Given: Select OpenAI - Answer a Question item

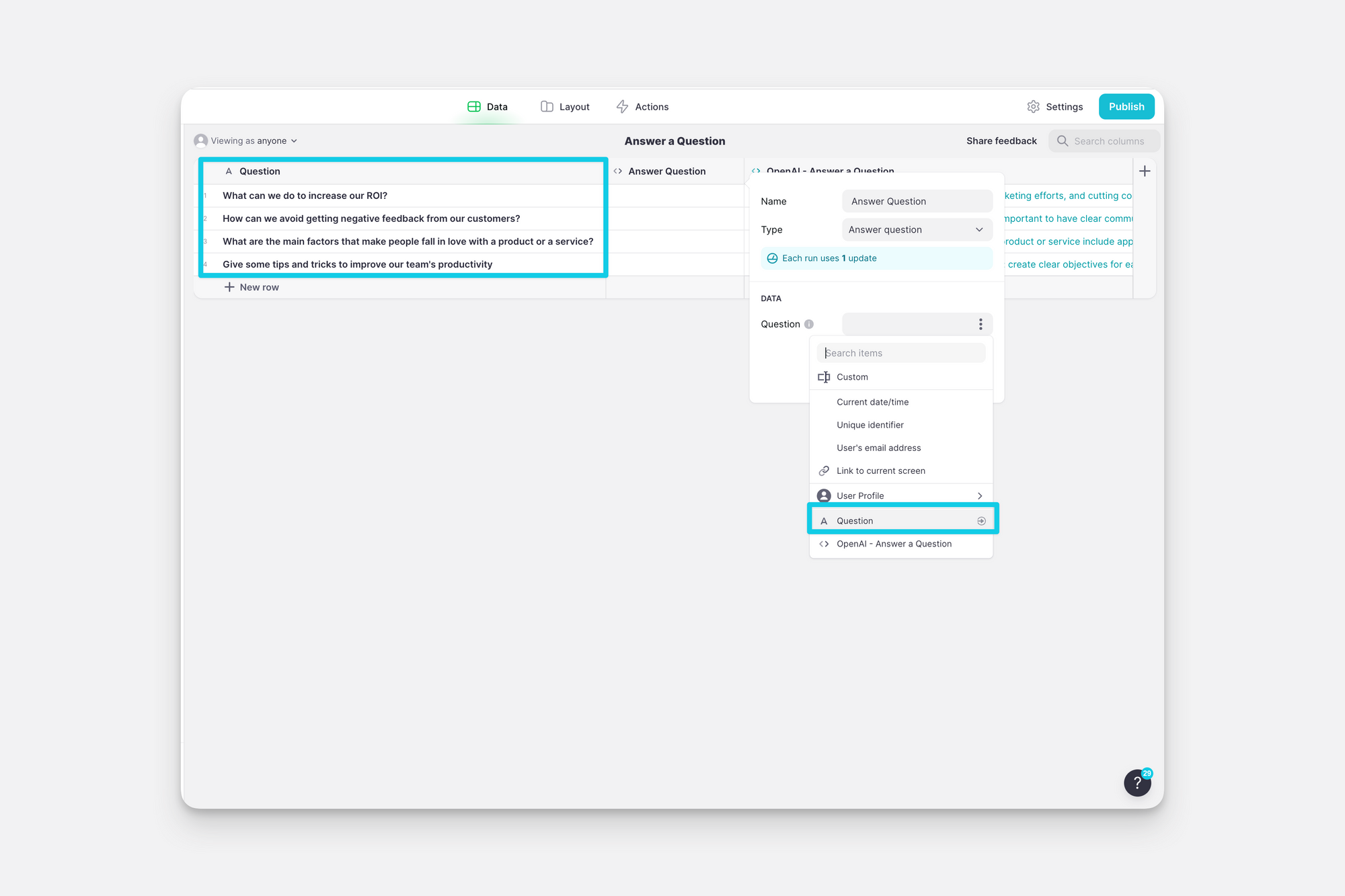Looking at the screenshot, I should pyautogui.click(x=893, y=544).
